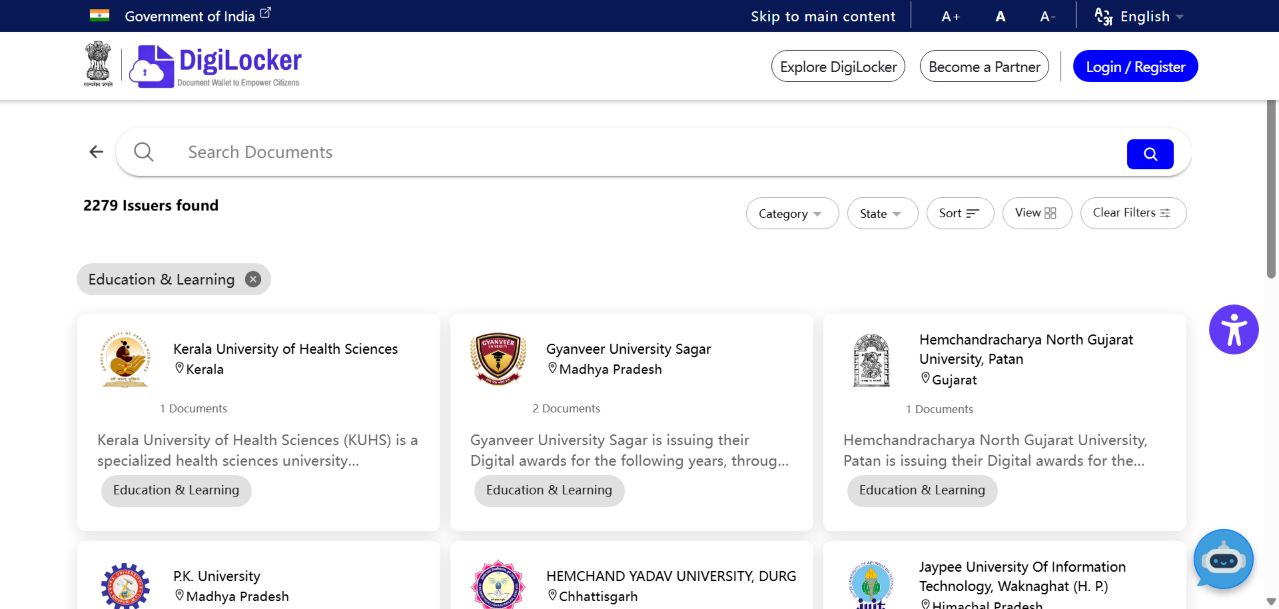Open the Sort options

960,213
